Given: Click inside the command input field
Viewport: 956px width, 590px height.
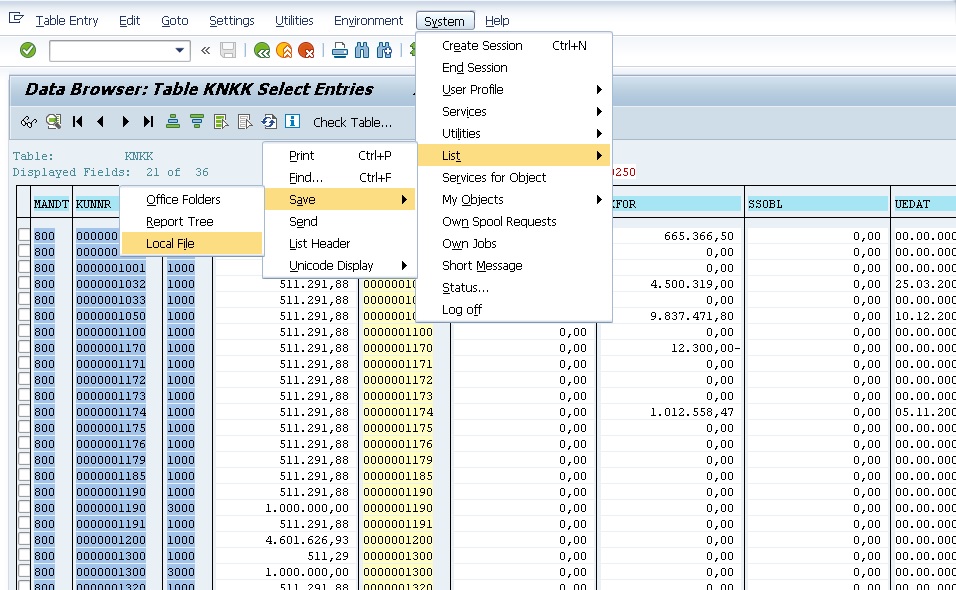Looking at the screenshot, I should pos(112,51).
